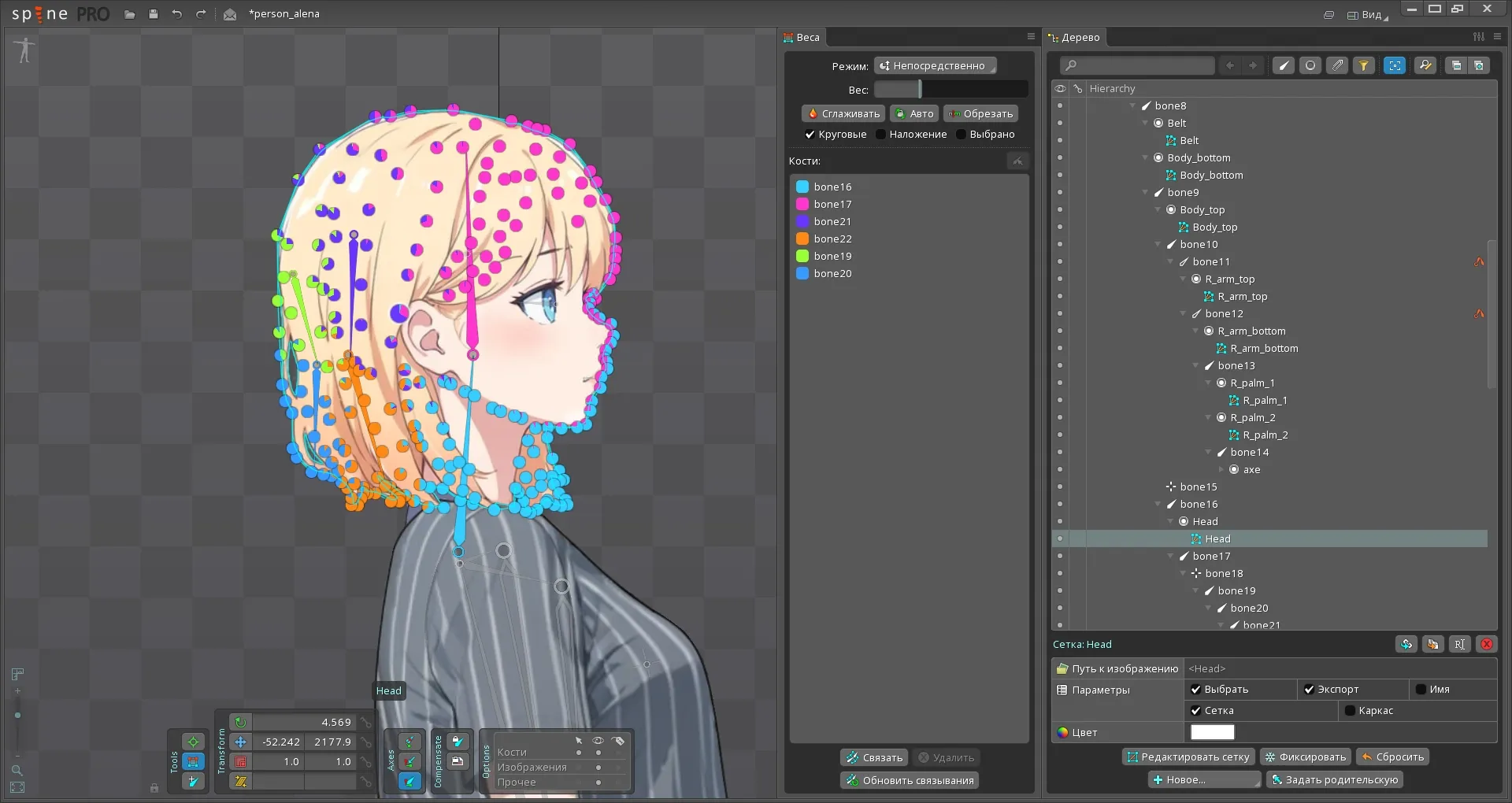Toggle the attachments filter paperclip icon
This screenshot has width=1512, height=803.
point(1337,65)
